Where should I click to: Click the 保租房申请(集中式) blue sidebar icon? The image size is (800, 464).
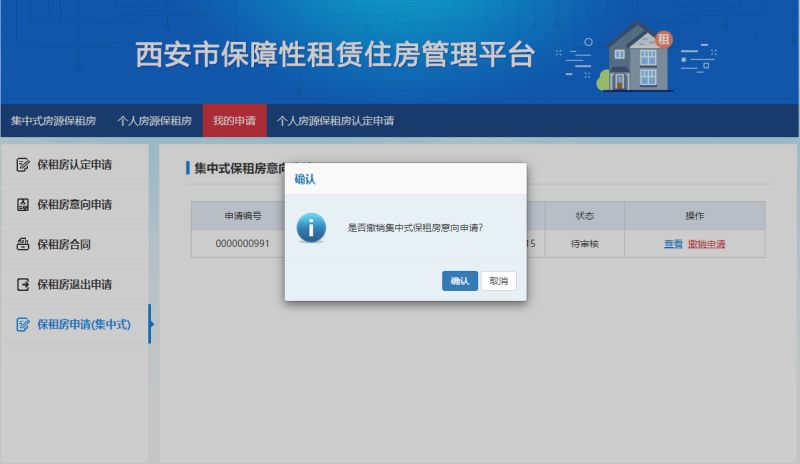(23, 324)
